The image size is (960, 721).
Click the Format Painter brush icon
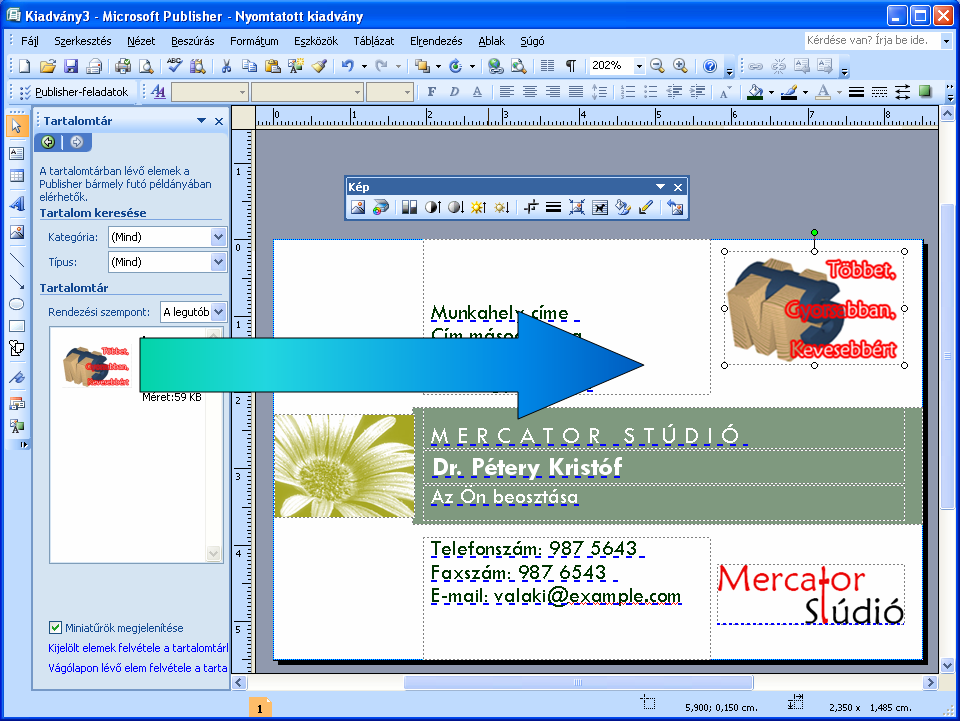point(319,66)
